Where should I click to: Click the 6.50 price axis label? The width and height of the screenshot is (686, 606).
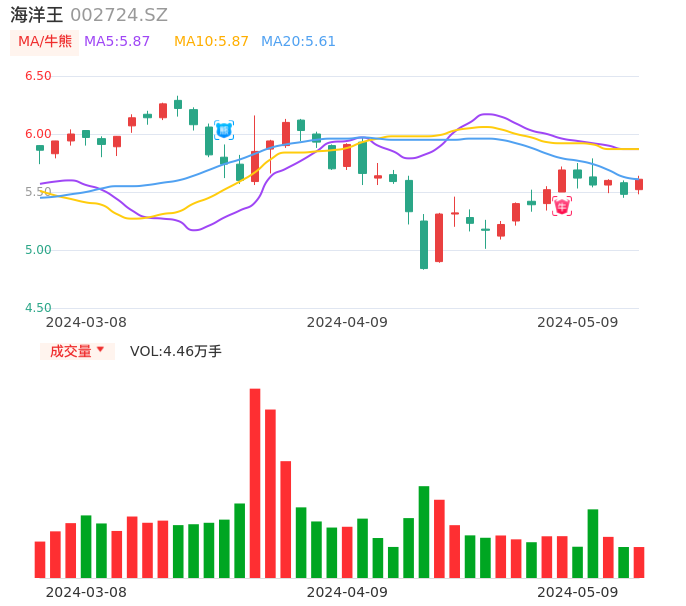[x=38, y=76]
